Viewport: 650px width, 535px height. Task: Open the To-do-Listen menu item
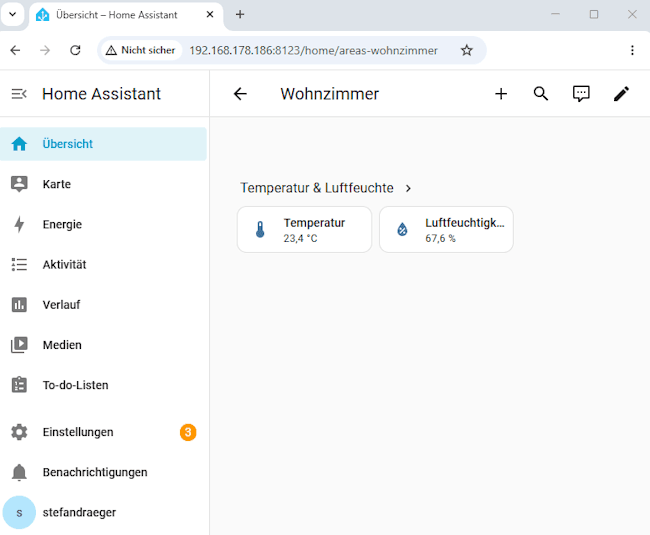coord(103,385)
